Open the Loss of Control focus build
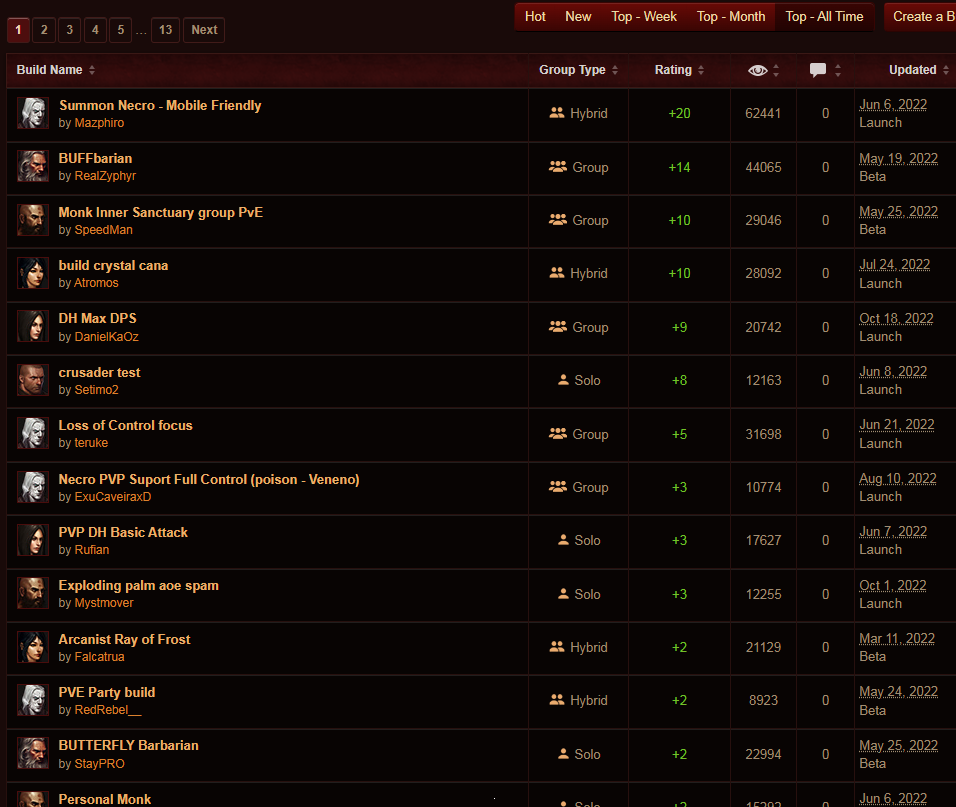The image size is (956, 807). coord(126,425)
